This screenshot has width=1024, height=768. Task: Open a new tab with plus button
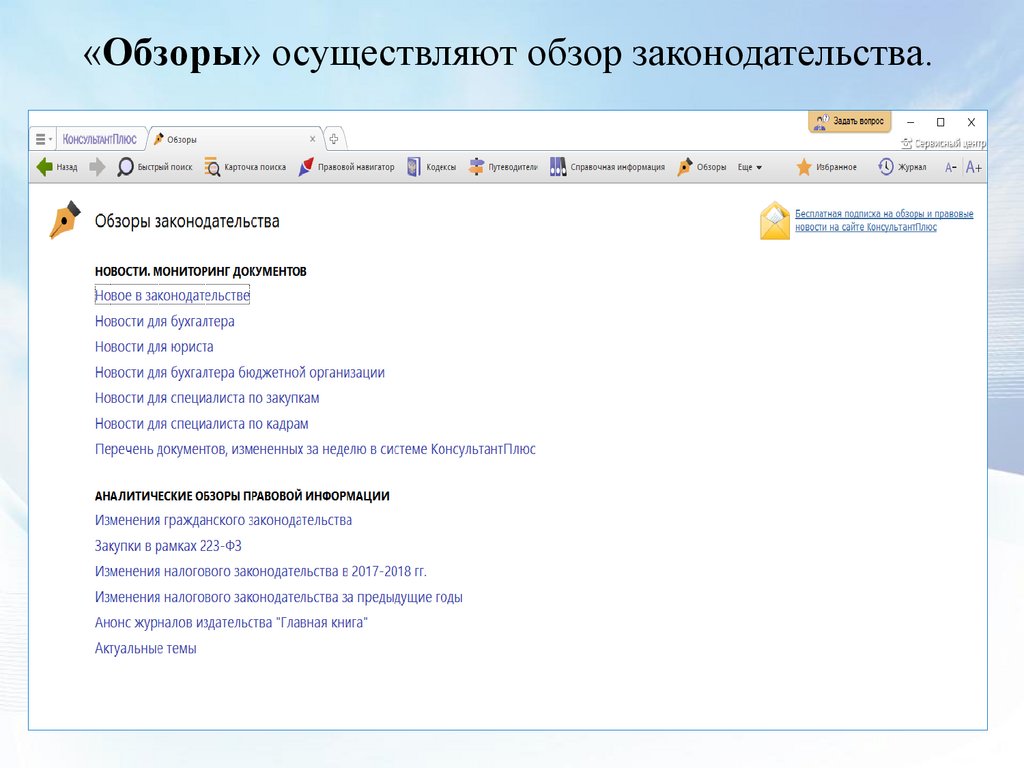click(x=334, y=139)
